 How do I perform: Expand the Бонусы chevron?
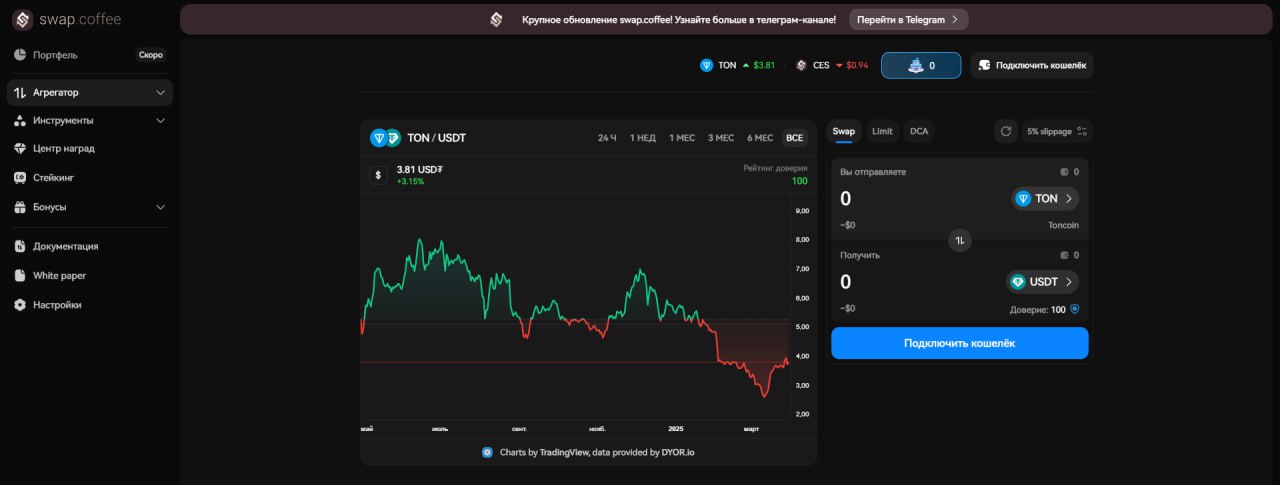click(x=161, y=207)
